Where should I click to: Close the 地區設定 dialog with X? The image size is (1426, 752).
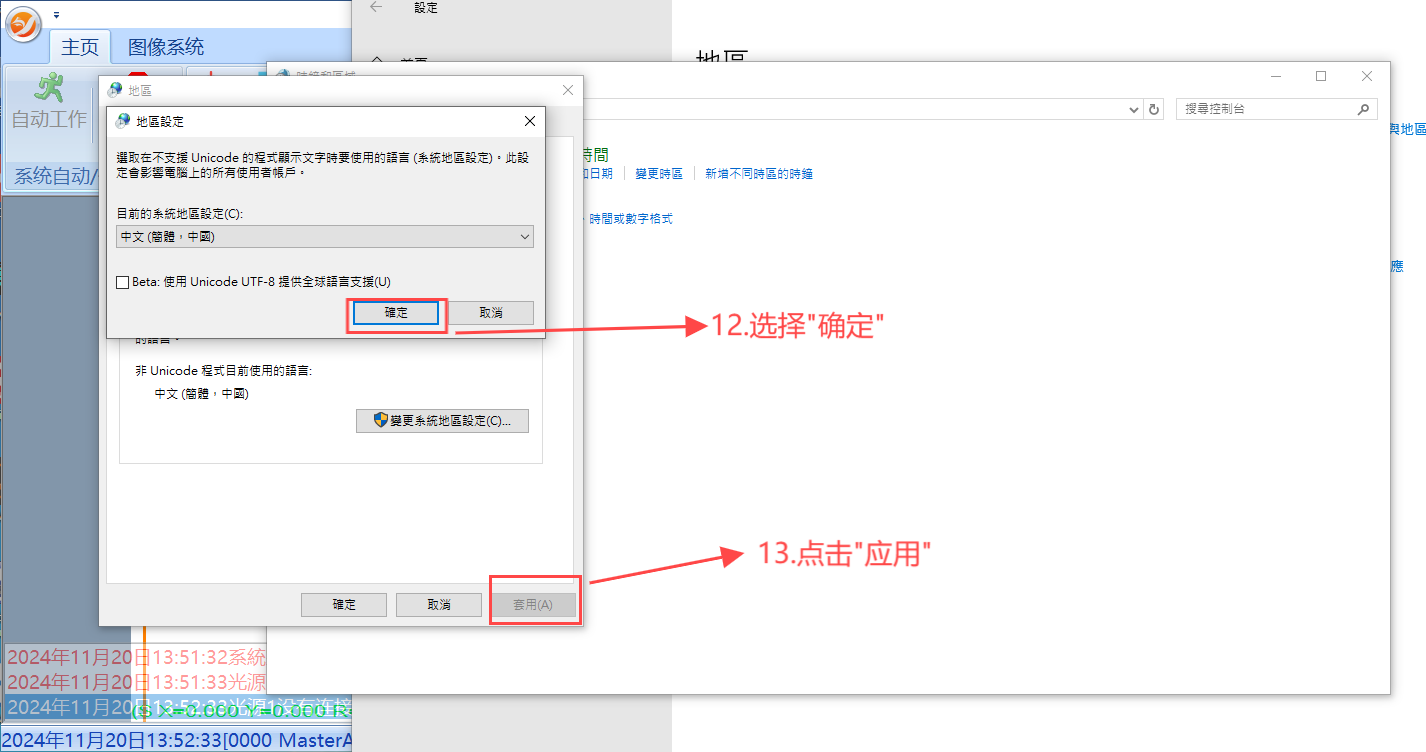[x=530, y=121]
